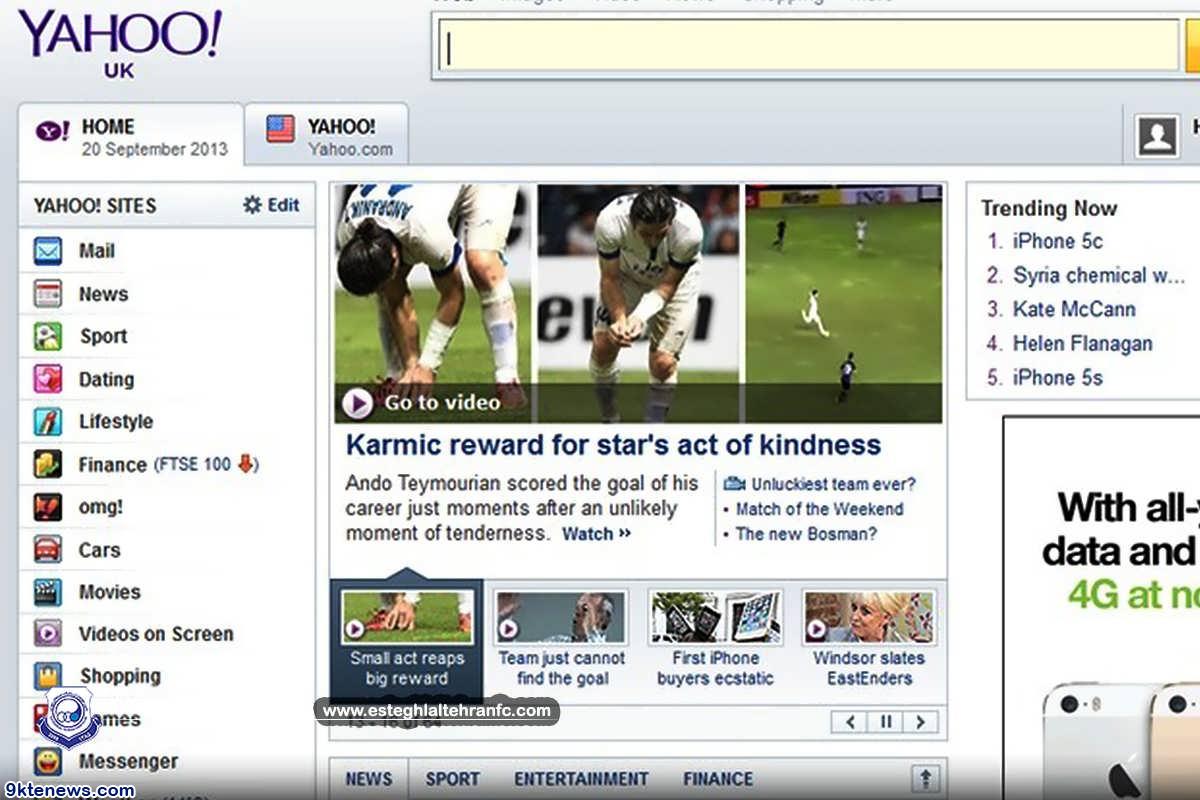Click the Yahoo UK logo
Screen dimensions: 1200x800
pos(119,42)
